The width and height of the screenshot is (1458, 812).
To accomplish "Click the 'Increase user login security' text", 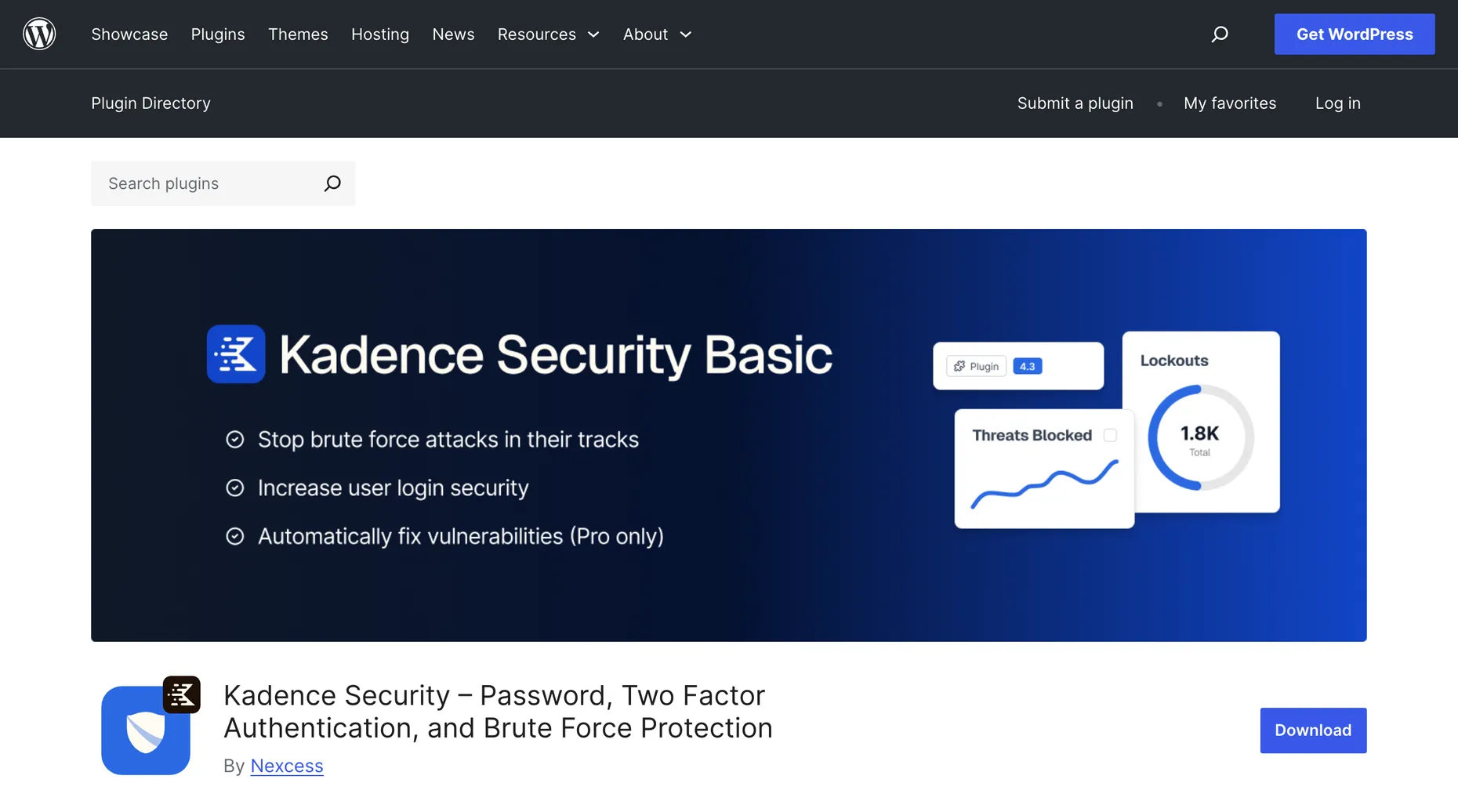I will 394,488.
